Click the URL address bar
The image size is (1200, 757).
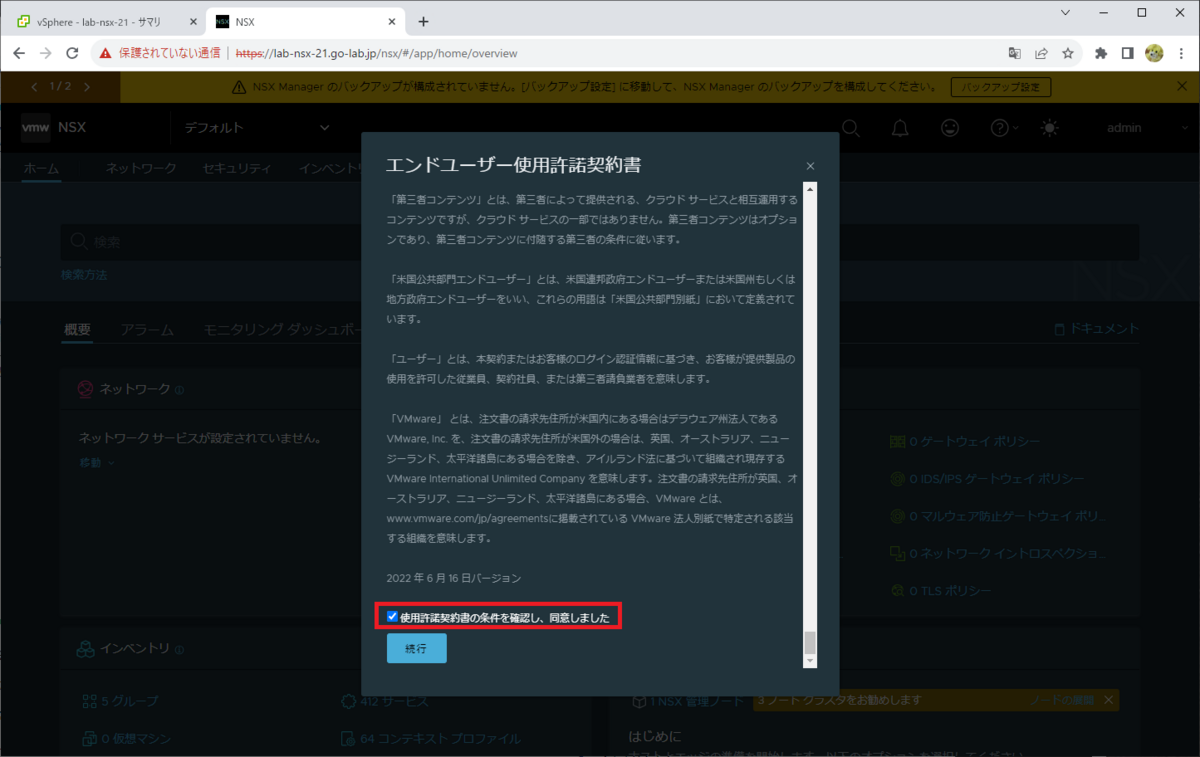[560, 53]
